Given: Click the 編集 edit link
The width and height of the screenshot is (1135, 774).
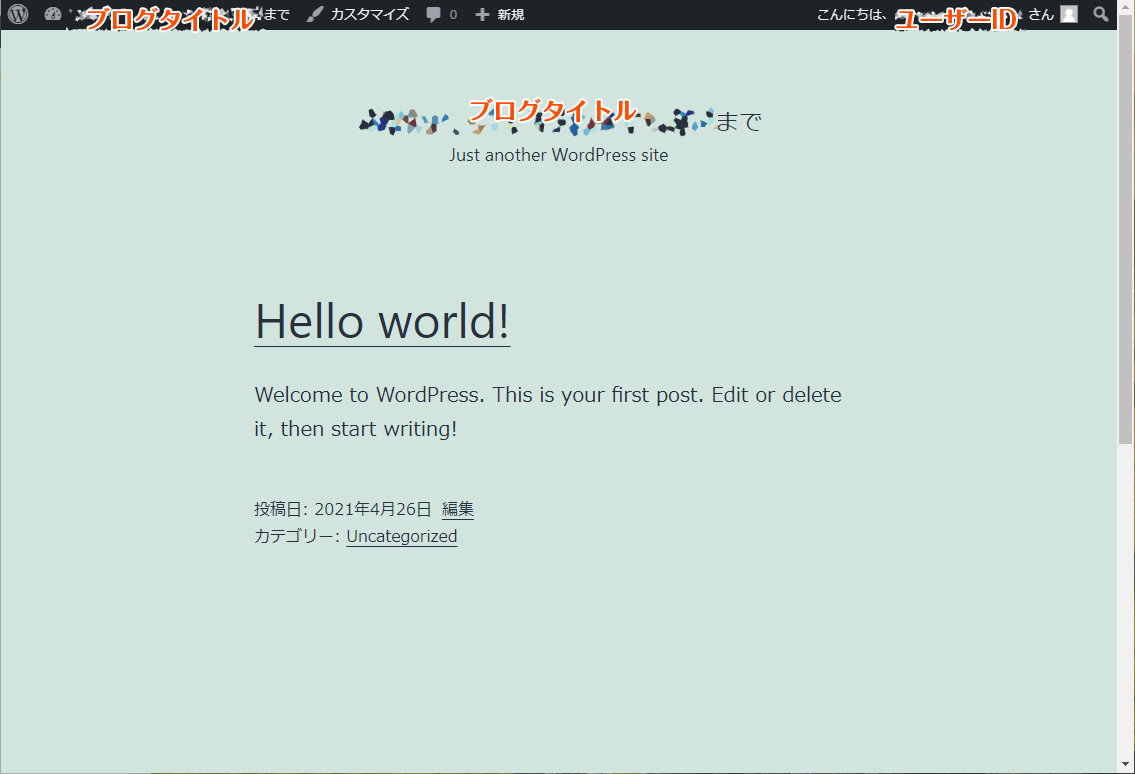Looking at the screenshot, I should click(x=458, y=509).
